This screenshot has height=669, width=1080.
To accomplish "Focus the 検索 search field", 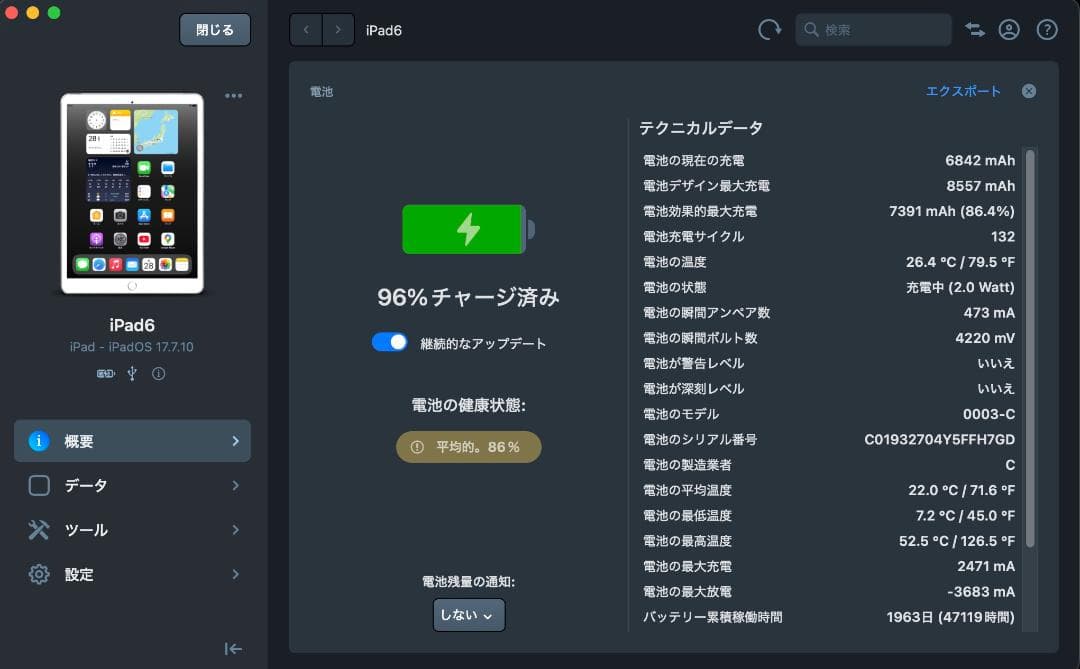I will coord(873,30).
